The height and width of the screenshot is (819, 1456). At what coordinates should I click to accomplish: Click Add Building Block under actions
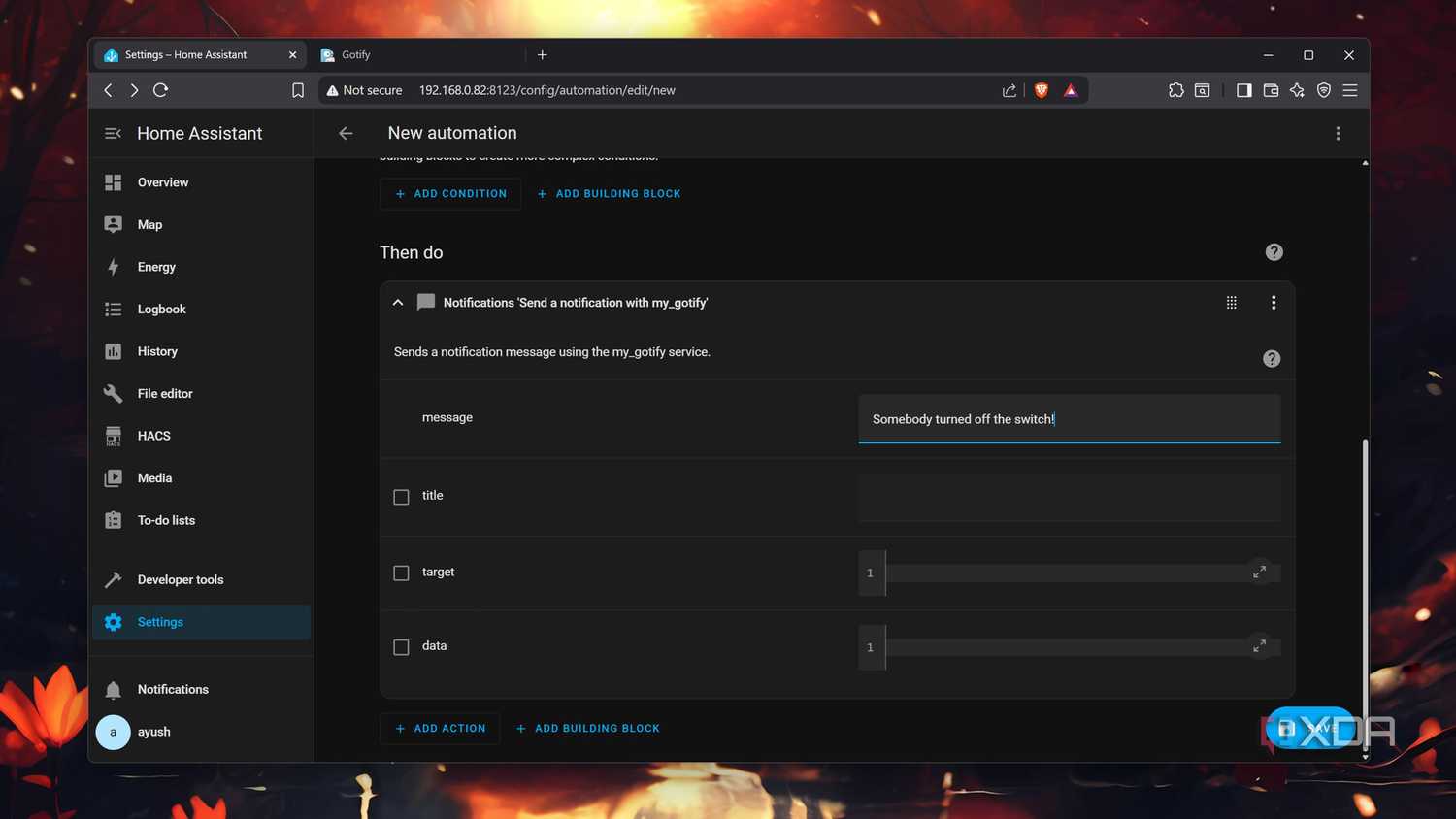click(x=588, y=729)
